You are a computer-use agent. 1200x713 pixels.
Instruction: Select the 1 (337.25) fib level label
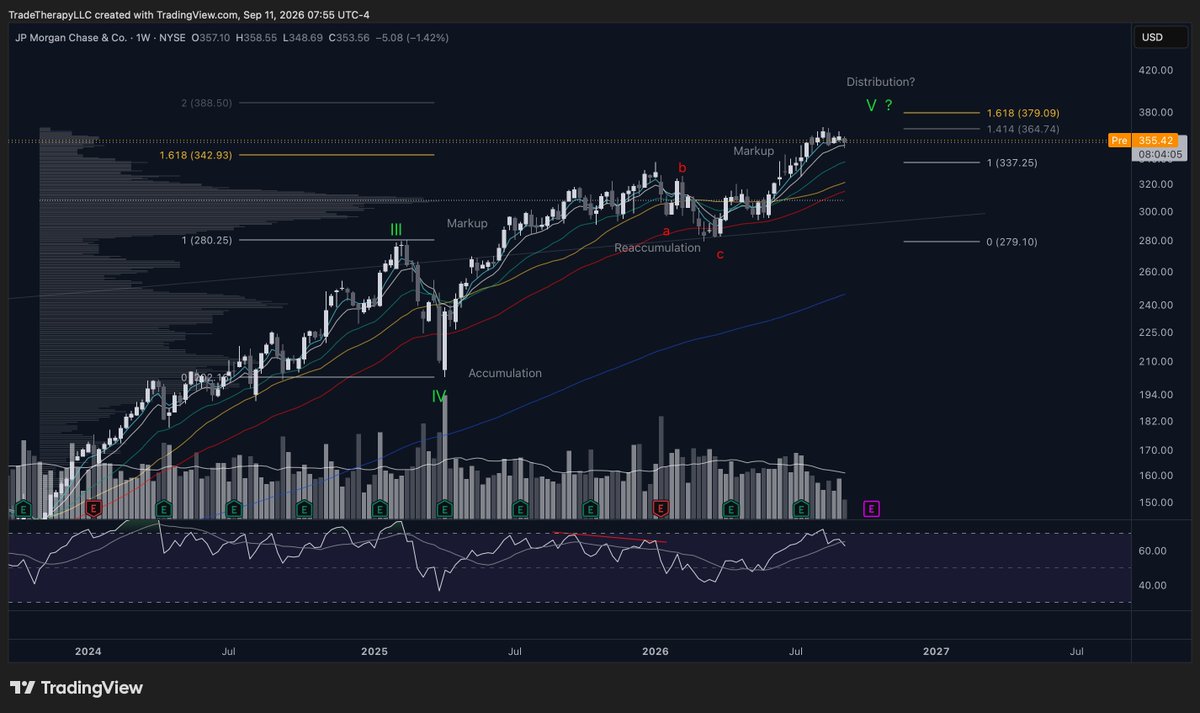coord(1010,162)
